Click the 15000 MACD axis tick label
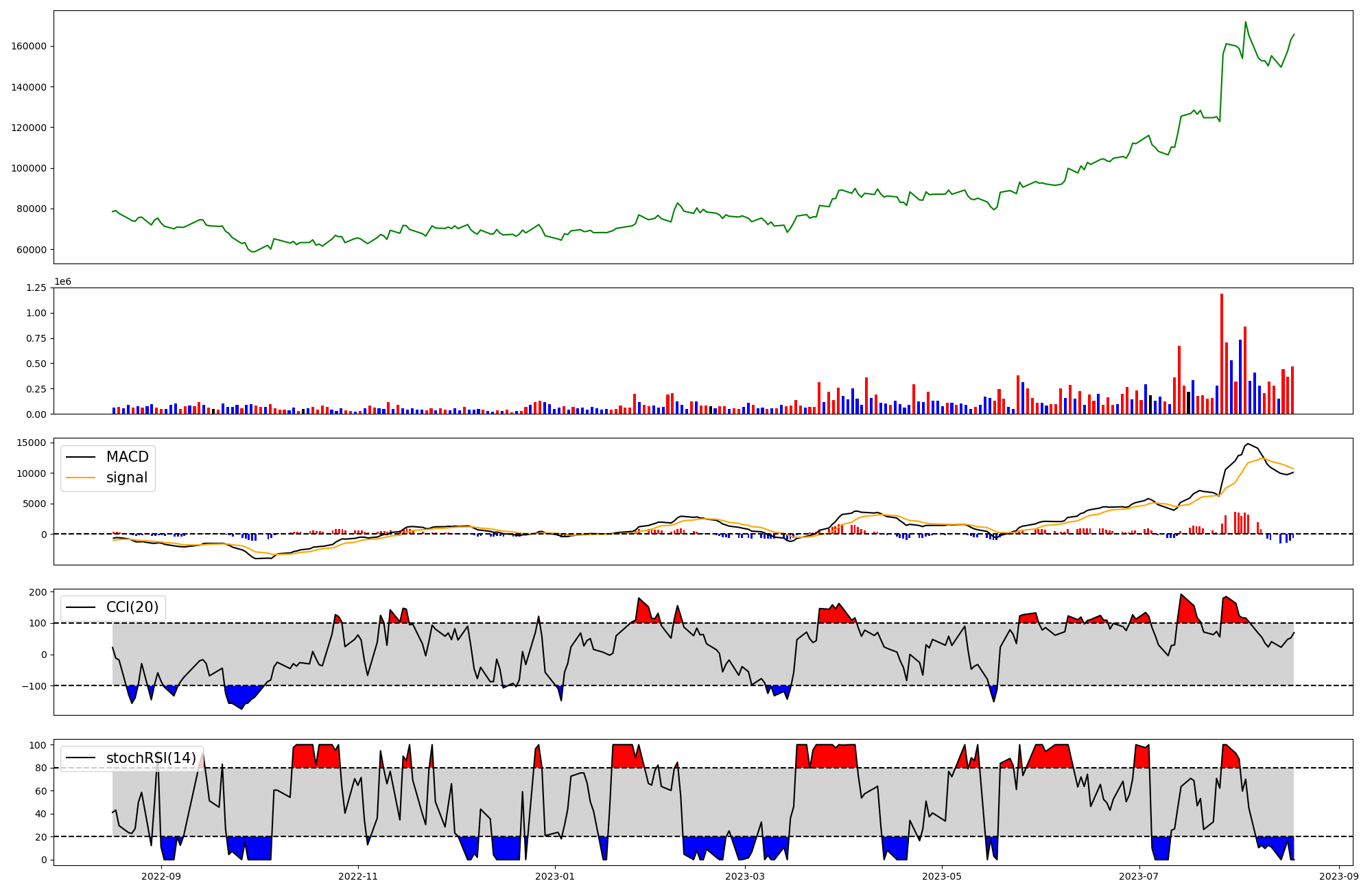Viewport: 1372px width, 892px height. 32,443
